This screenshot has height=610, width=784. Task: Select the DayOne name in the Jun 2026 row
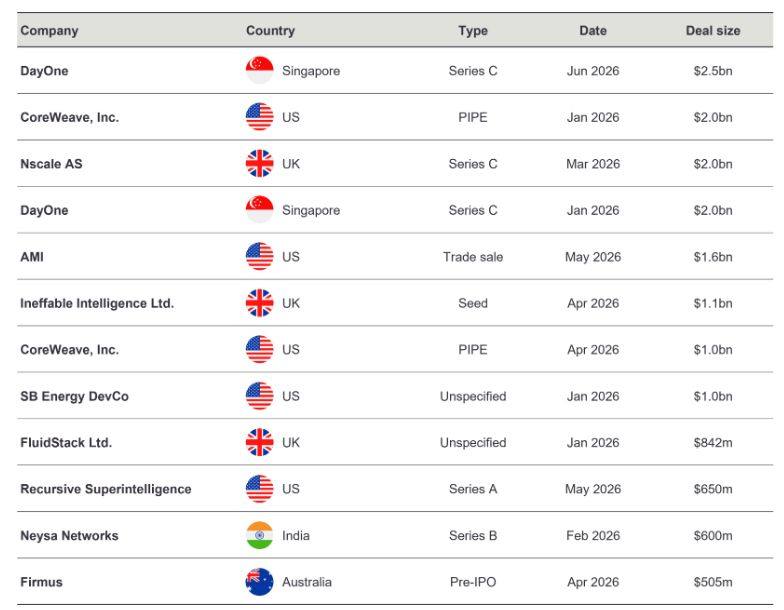point(44,70)
